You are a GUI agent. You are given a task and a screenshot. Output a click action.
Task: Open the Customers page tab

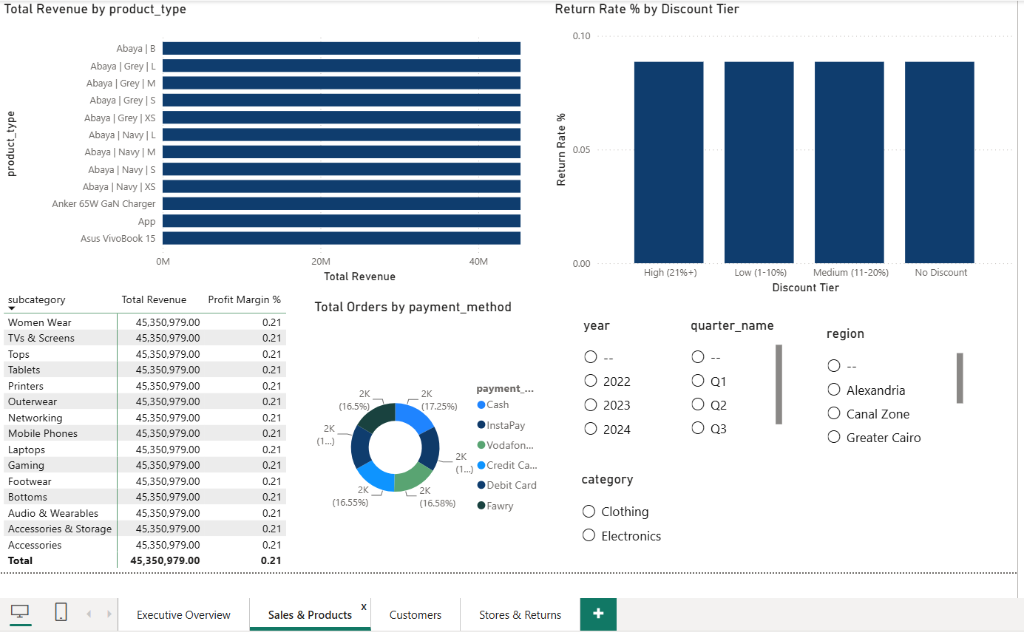tap(415, 615)
